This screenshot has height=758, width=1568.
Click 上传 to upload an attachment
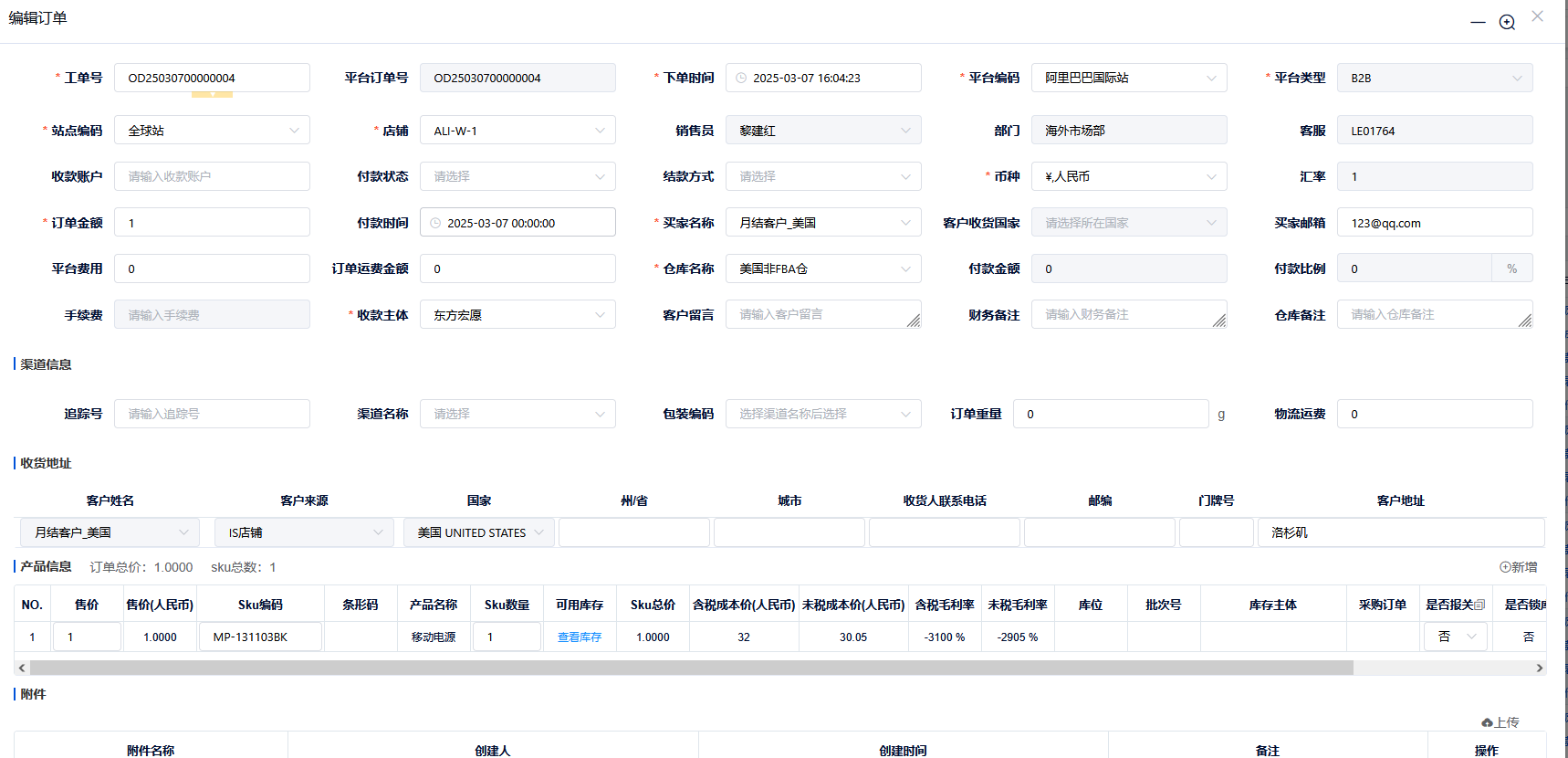coord(1500,722)
